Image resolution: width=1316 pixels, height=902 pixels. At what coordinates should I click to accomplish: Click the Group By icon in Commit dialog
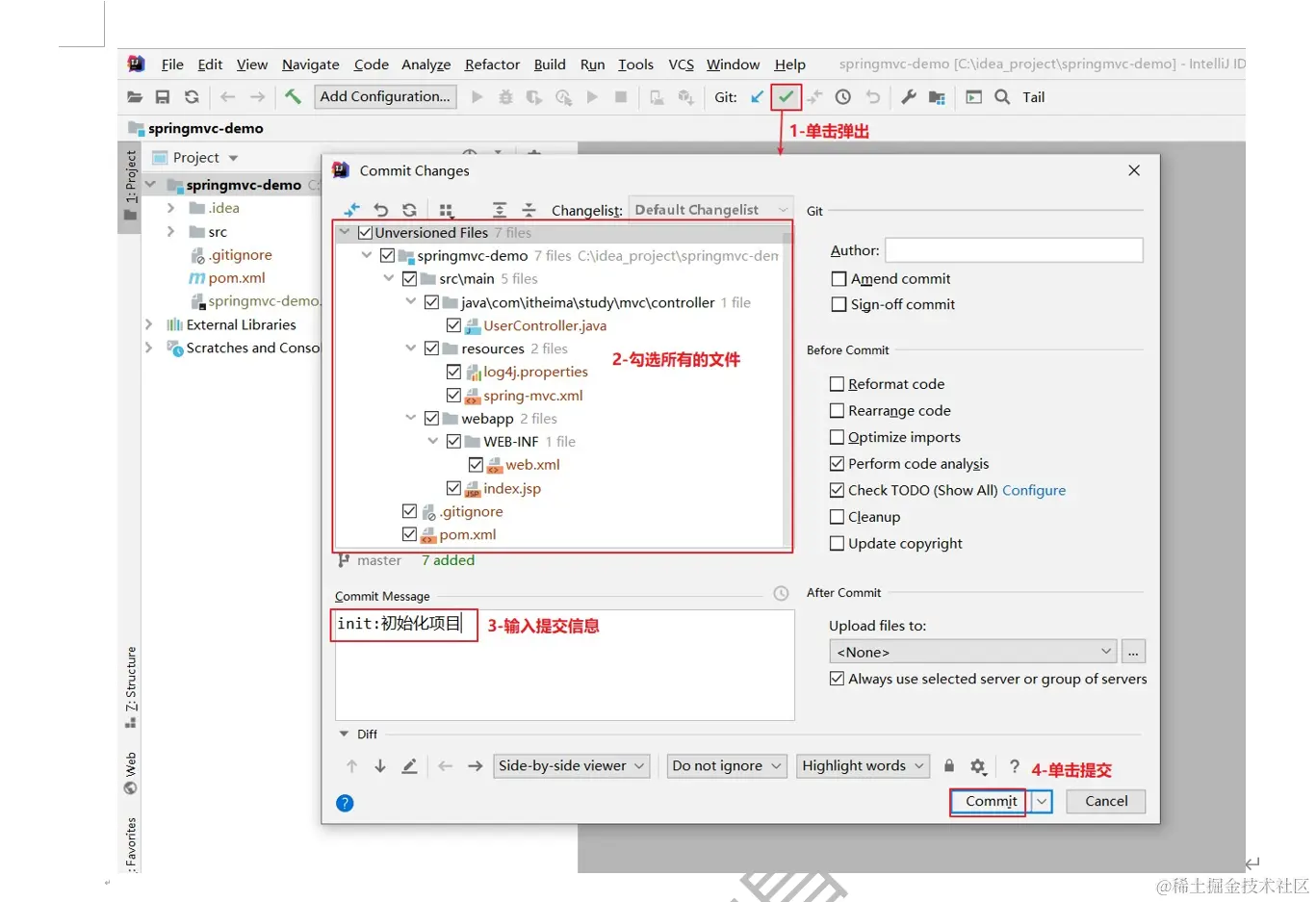click(446, 210)
